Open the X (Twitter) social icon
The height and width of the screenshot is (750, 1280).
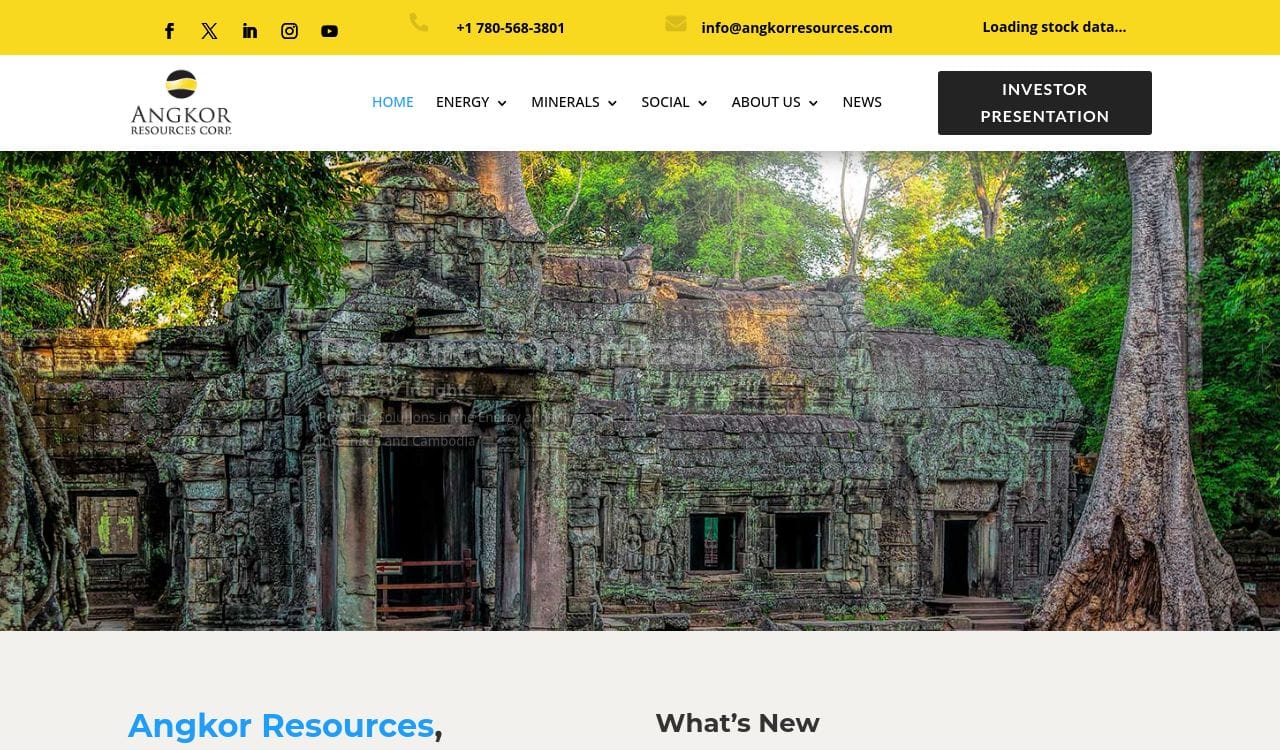209,31
